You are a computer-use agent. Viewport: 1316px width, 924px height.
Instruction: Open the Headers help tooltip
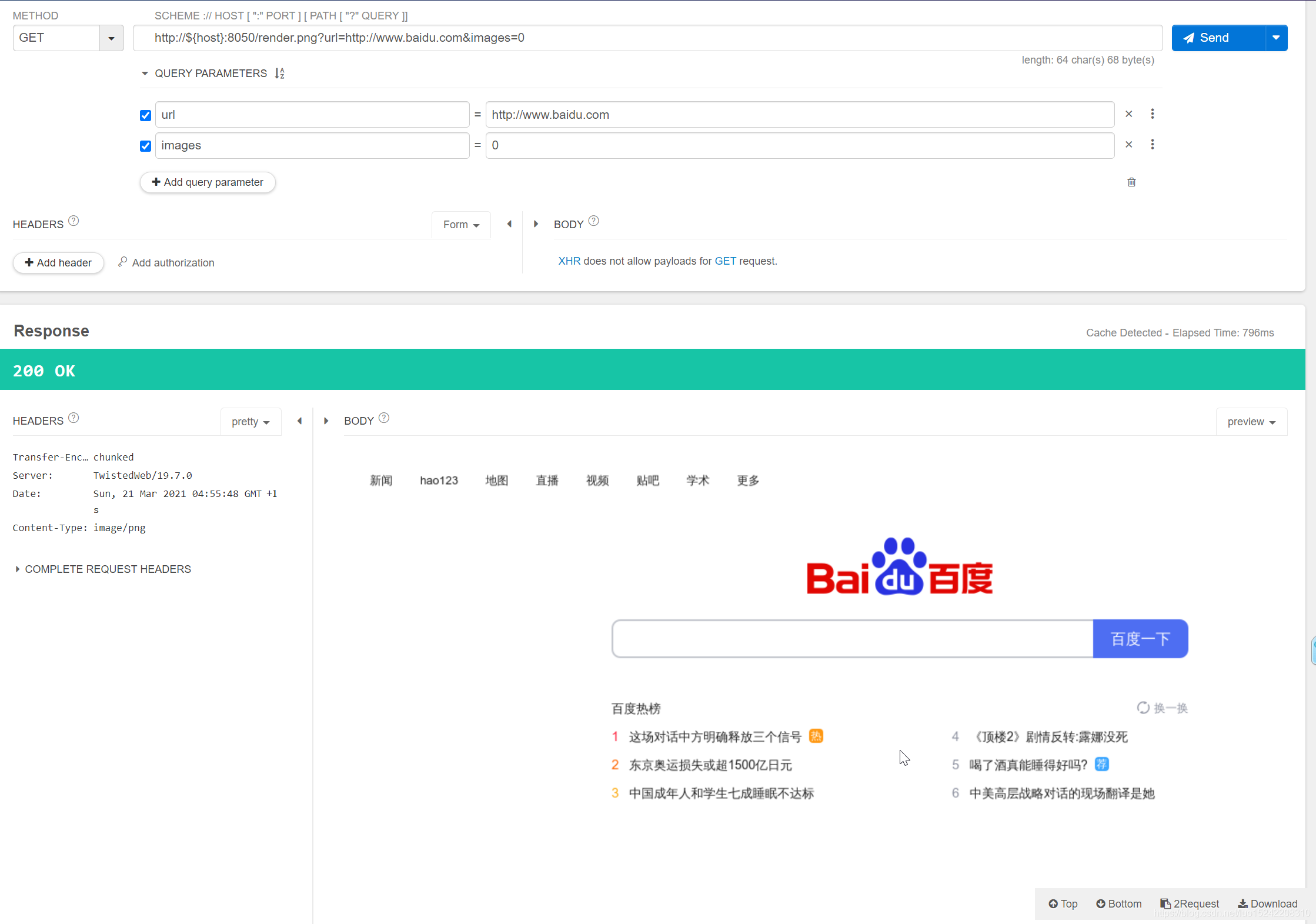(x=74, y=220)
